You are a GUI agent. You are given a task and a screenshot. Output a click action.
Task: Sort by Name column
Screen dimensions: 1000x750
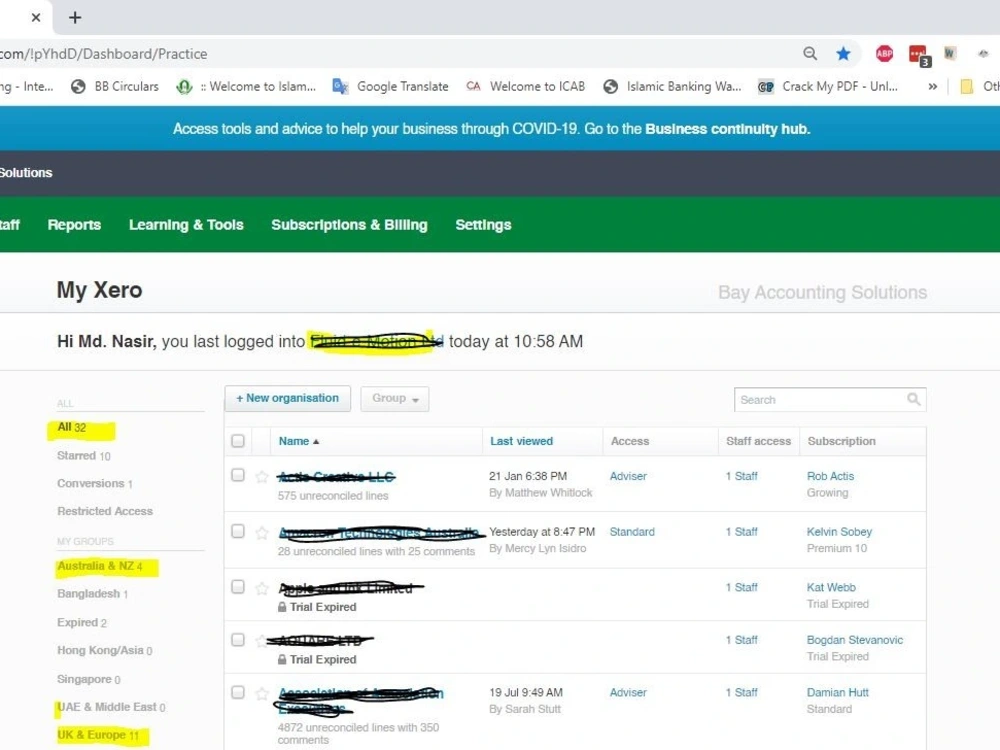tap(298, 441)
